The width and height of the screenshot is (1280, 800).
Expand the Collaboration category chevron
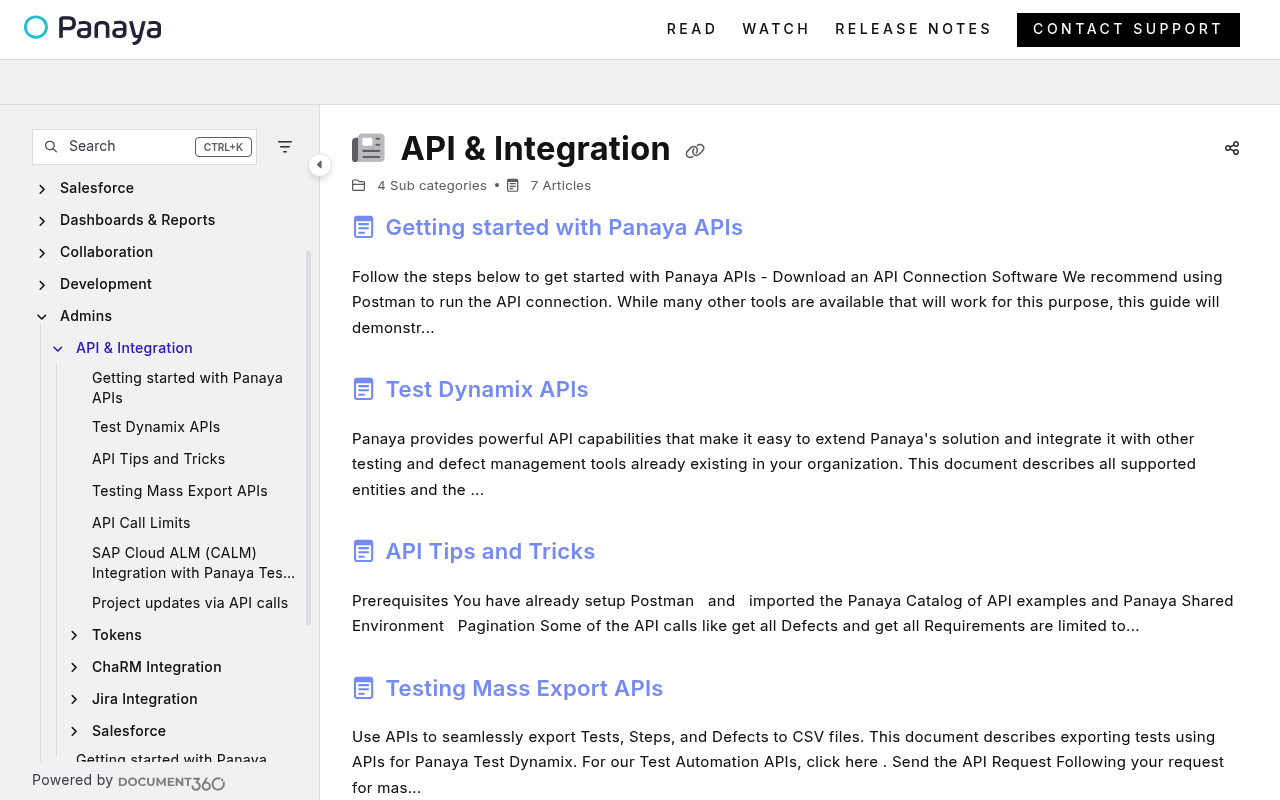(42, 253)
